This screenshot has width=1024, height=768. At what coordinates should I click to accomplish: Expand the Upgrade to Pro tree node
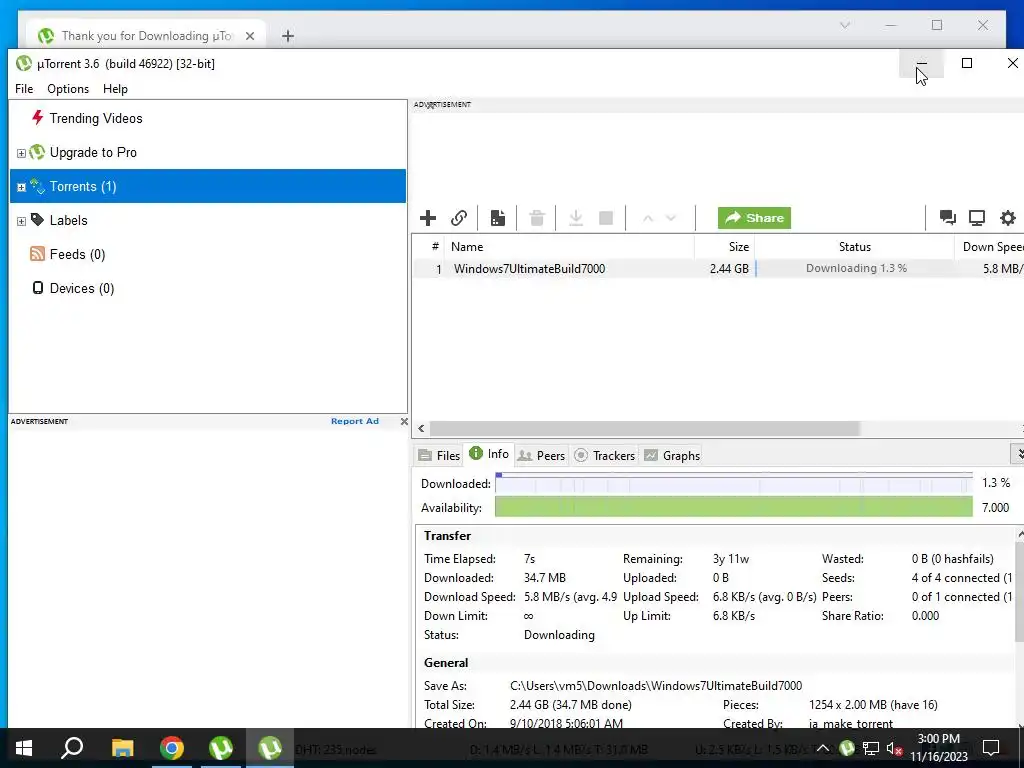point(21,153)
